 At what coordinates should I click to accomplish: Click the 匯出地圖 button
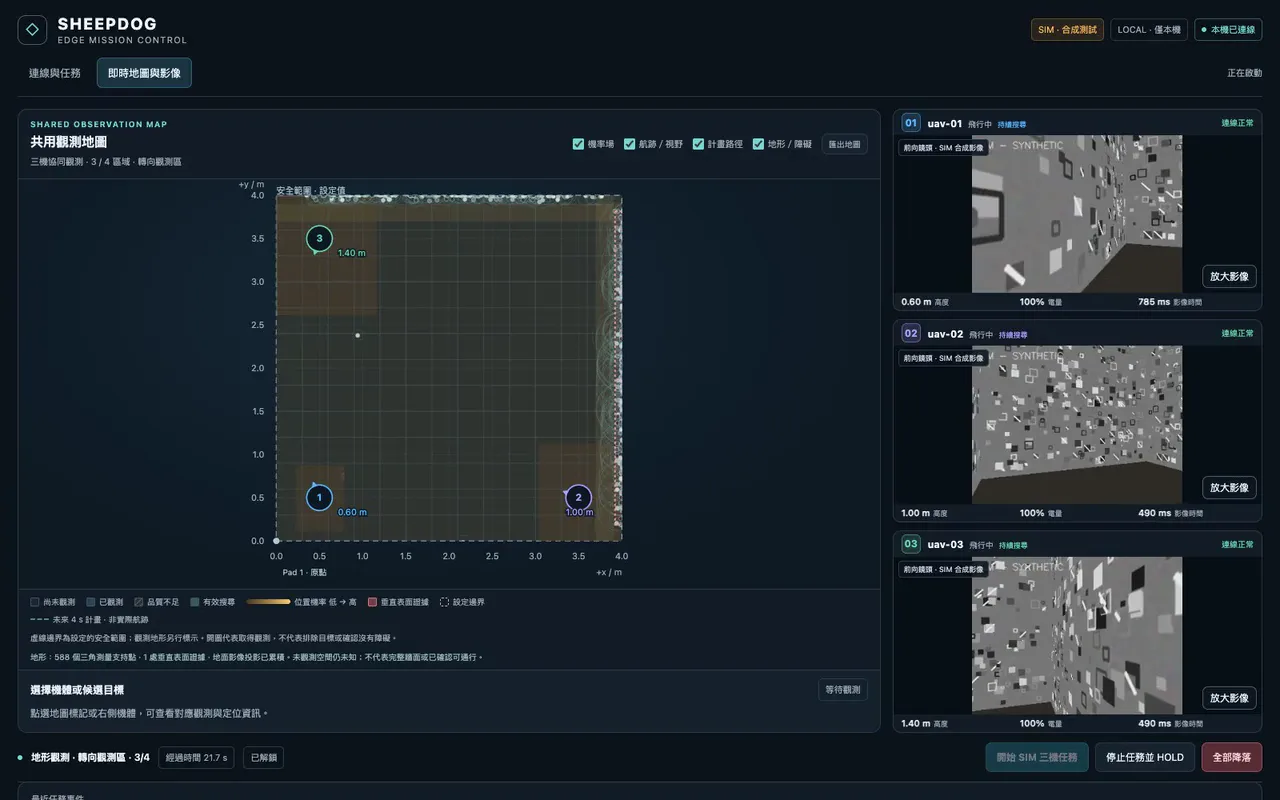pos(845,144)
